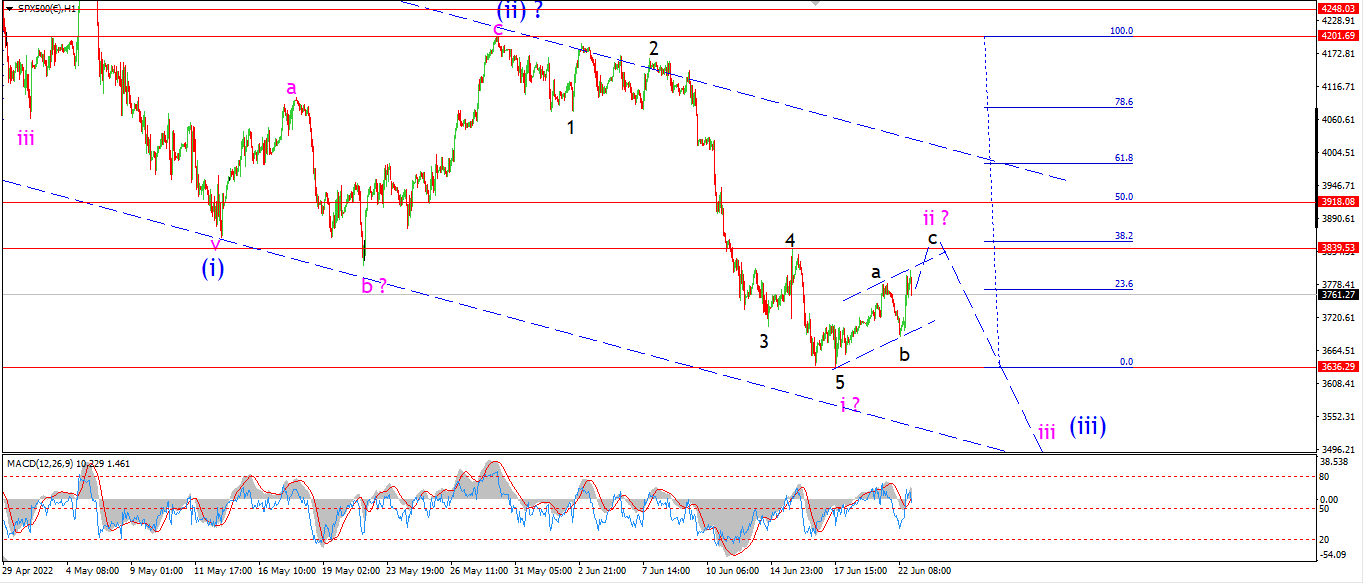1364x584 pixels.
Task: Select the 38.2 Fibonacci level label
Action: (1123, 236)
